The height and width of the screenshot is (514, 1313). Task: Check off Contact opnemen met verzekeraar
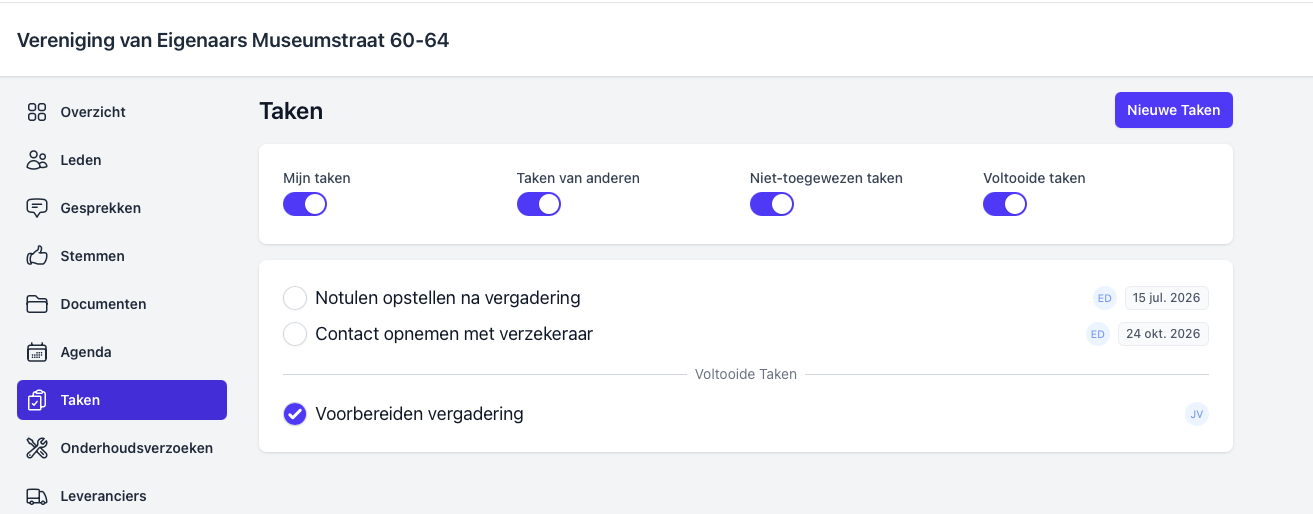[x=295, y=334]
